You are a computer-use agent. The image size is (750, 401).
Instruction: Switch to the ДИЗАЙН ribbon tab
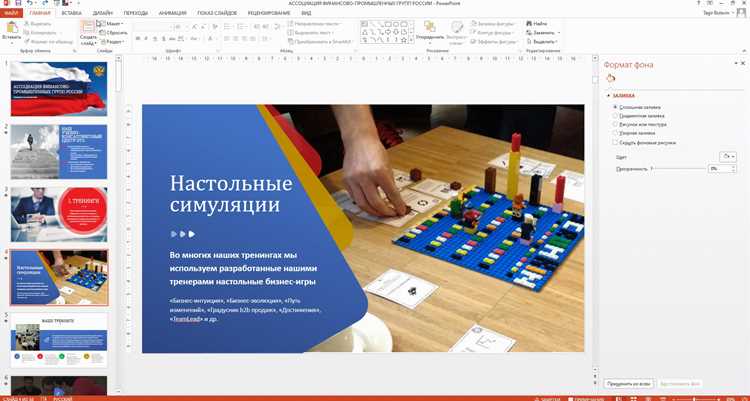(x=103, y=13)
